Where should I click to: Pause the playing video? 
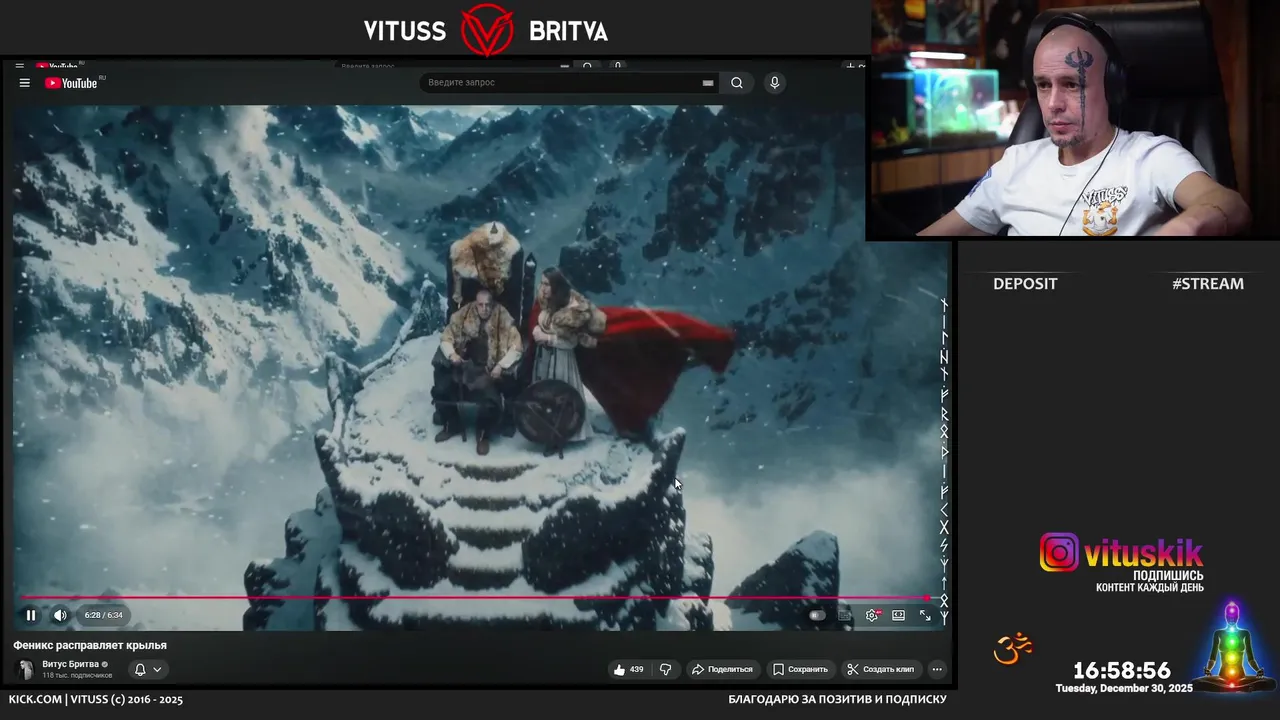click(31, 615)
